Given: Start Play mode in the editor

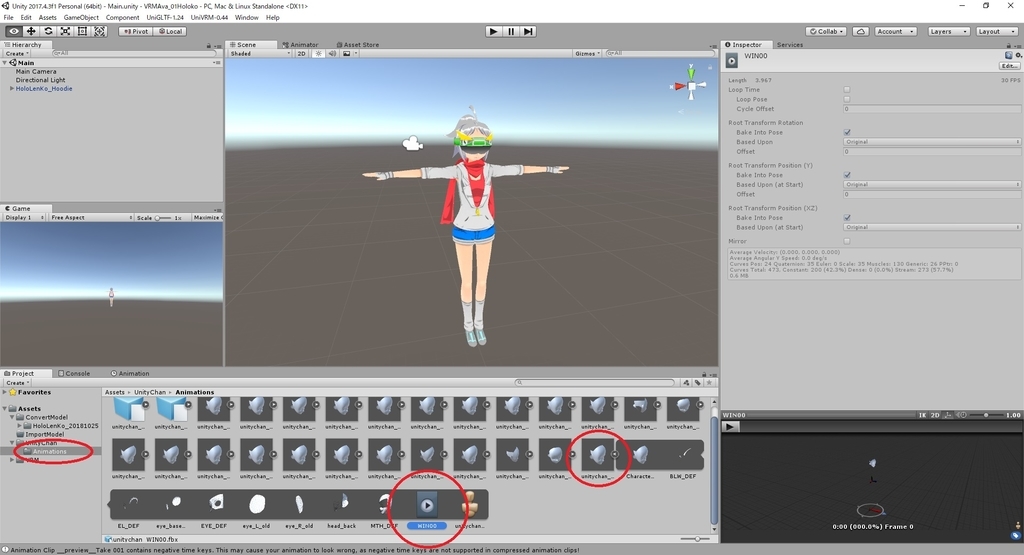Looking at the screenshot, I should pyautogui.click(x=494, y=31).
